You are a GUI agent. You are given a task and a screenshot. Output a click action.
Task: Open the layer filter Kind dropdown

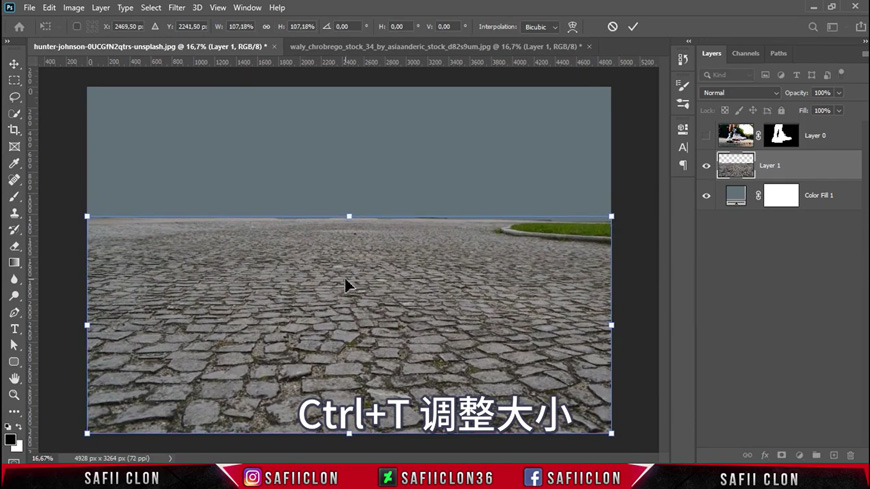point(727,75)
